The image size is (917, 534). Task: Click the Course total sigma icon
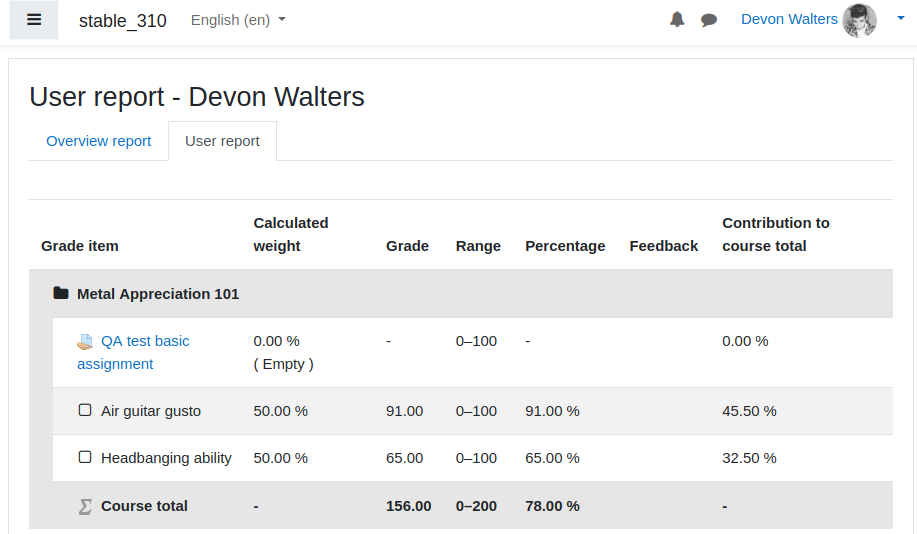pos(85,507)
